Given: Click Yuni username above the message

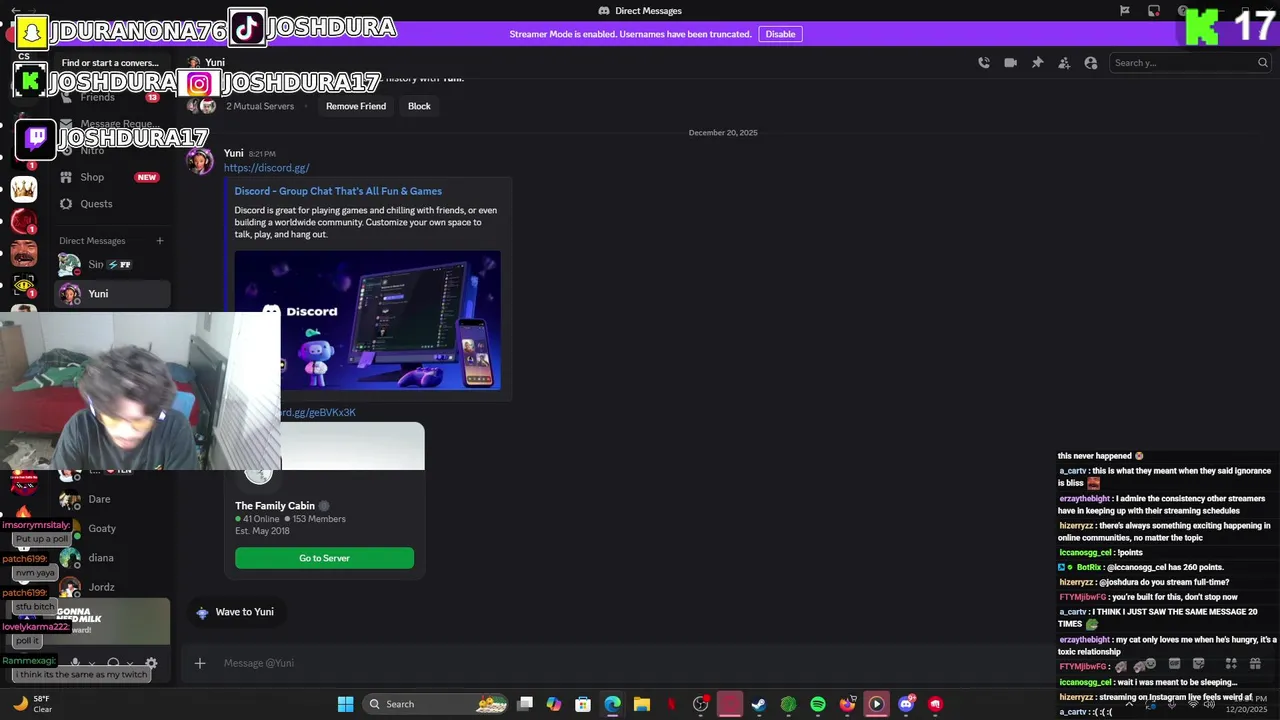Looking at the screenshot, I should [234, 153].
